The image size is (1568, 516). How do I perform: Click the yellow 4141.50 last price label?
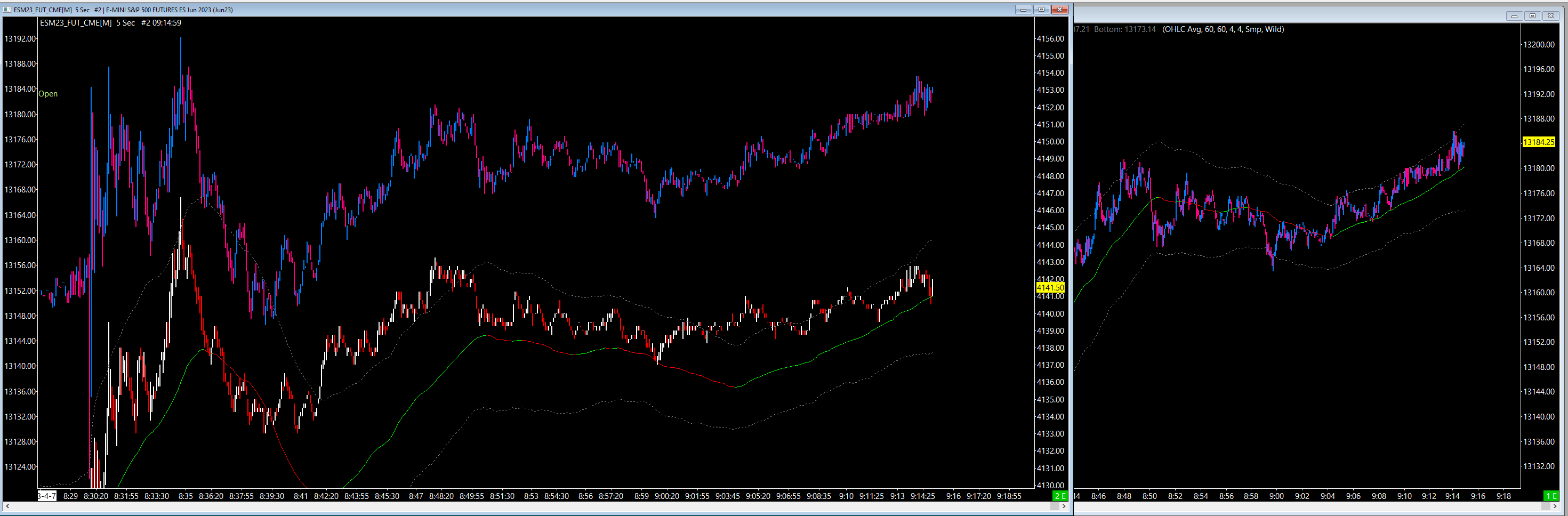point(1050,288)
